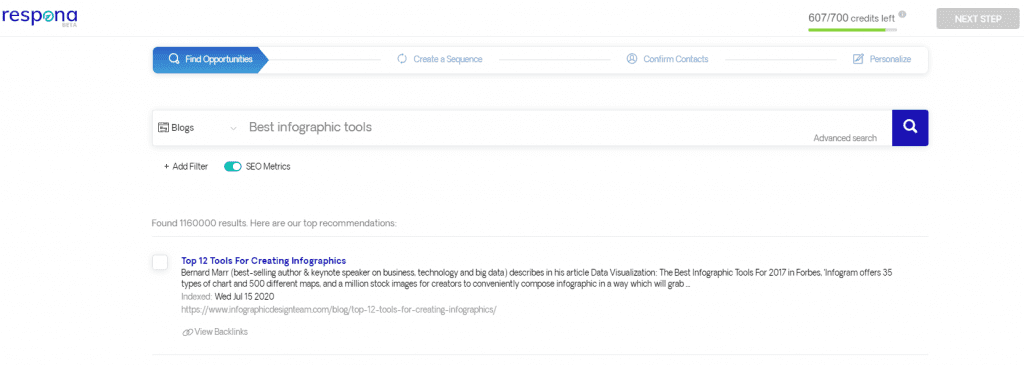Click the Blogs category icon

163,127
